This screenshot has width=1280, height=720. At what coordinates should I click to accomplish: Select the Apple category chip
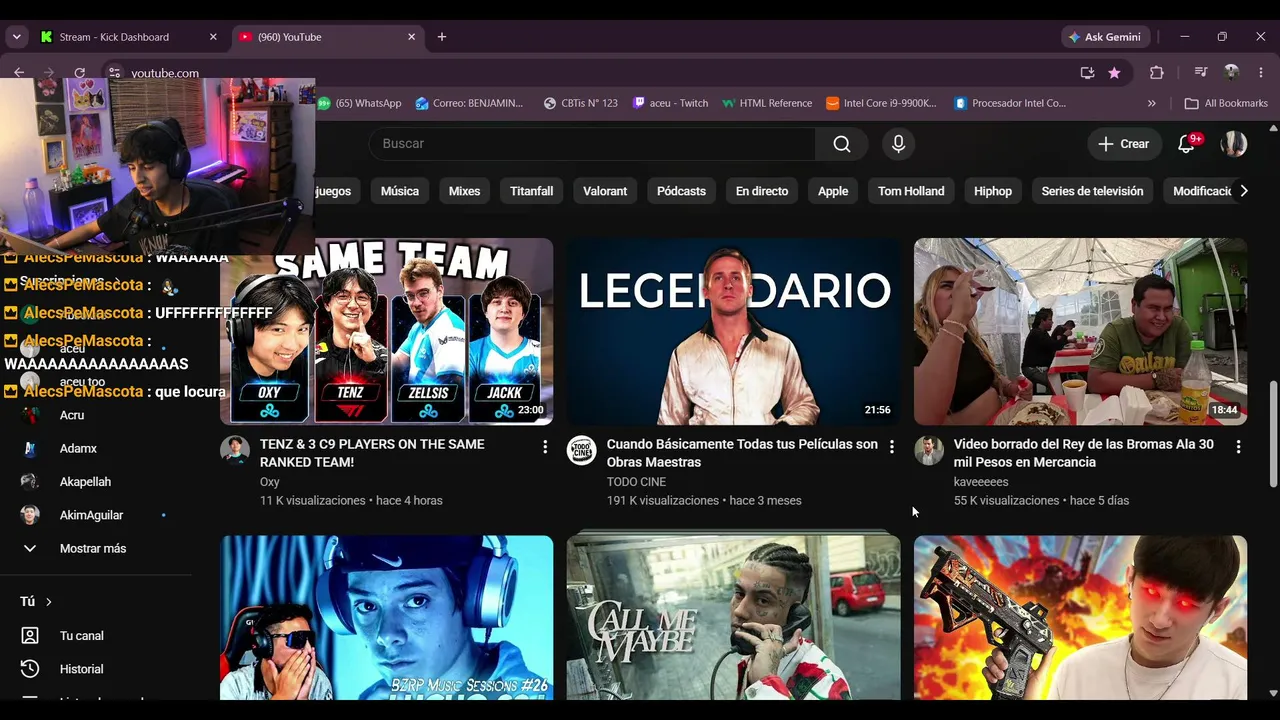pyautogui.click(x=833, y=191)
